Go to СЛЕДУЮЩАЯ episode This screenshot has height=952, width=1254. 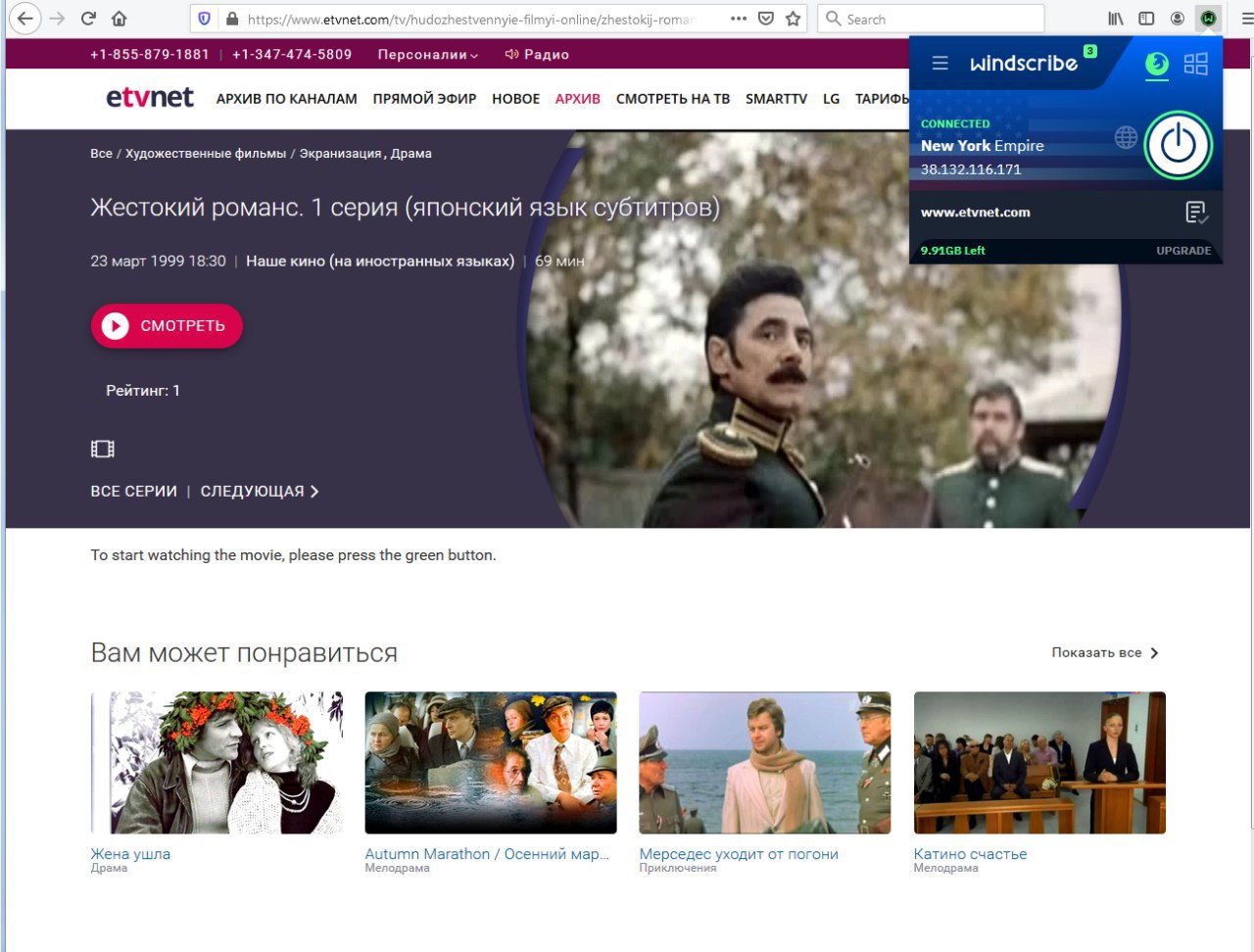coord(260,492)
